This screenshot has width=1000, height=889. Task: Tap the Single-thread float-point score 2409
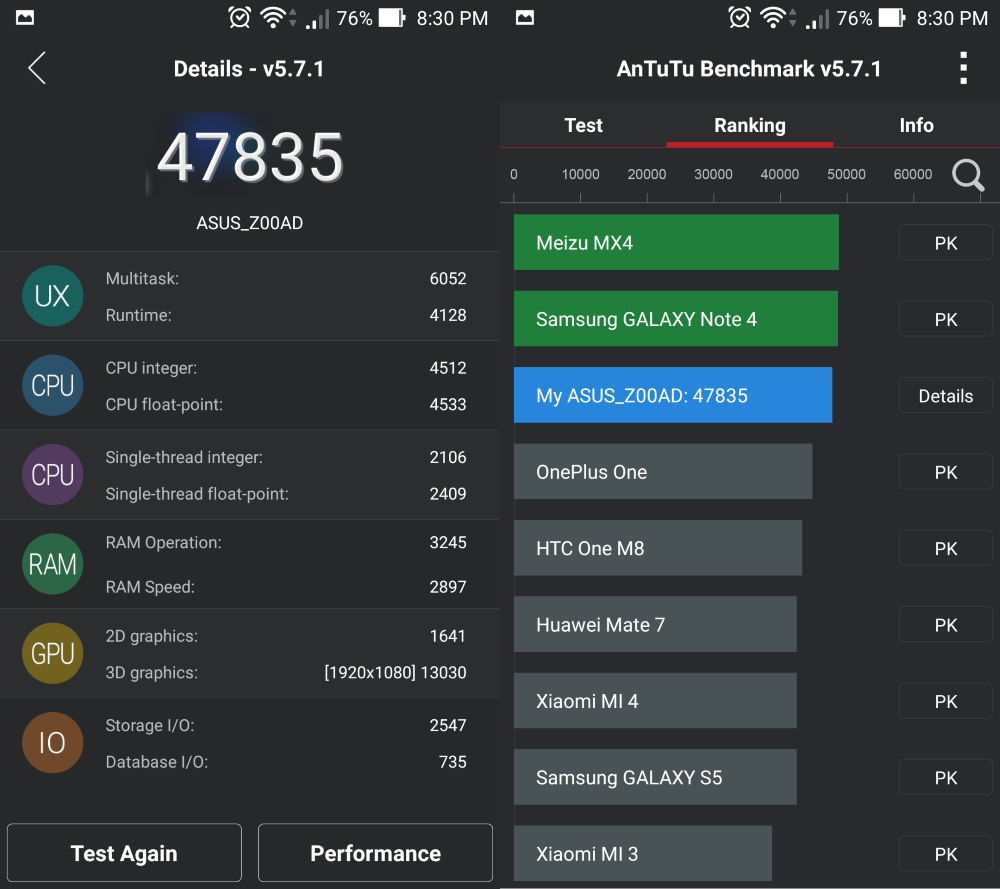(448, 494)
